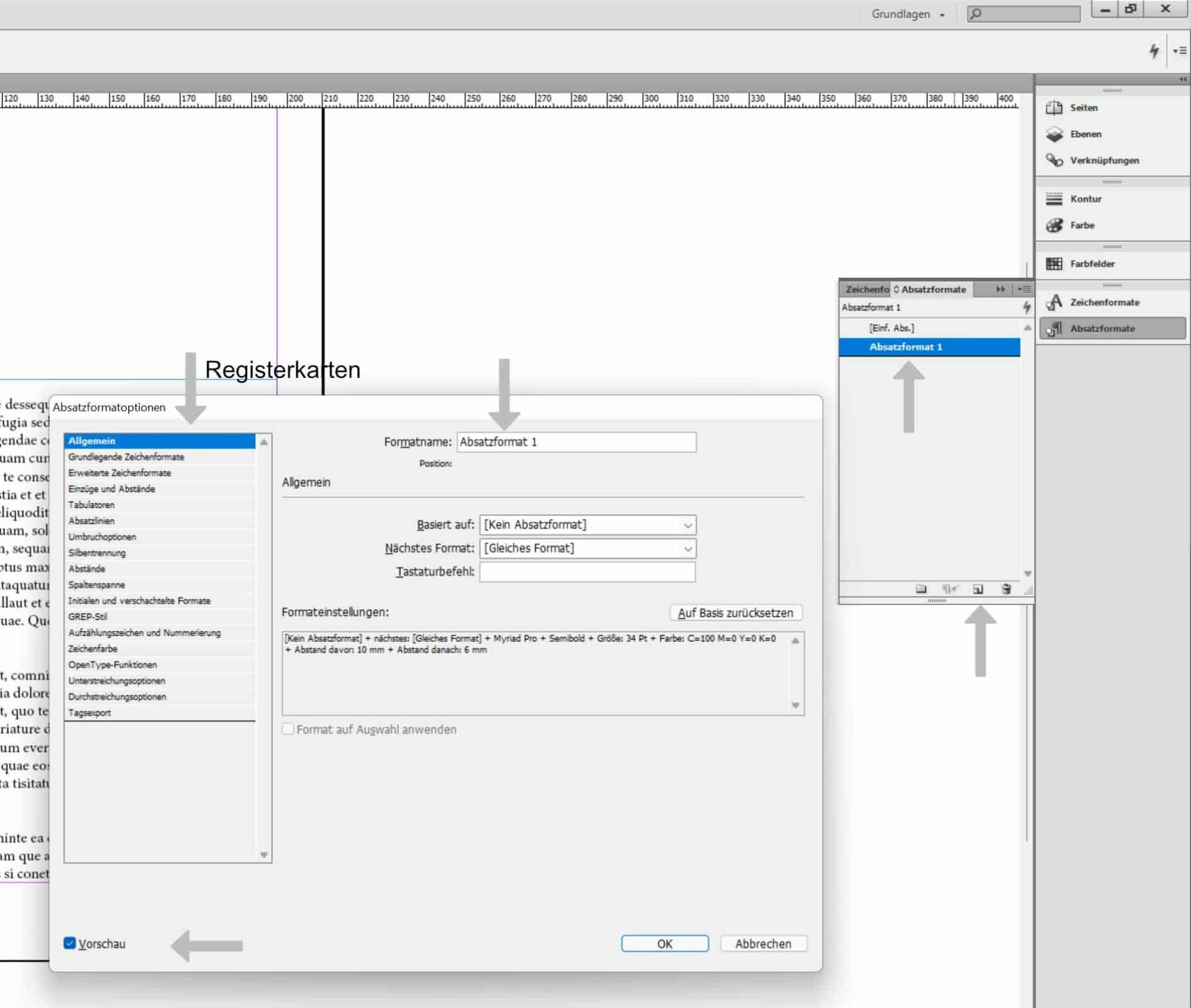This screenshot has width=1191, height=1008.
Task: Collapse the Absatzformate panel with double arrows
Action: [x=1000, y=289]
